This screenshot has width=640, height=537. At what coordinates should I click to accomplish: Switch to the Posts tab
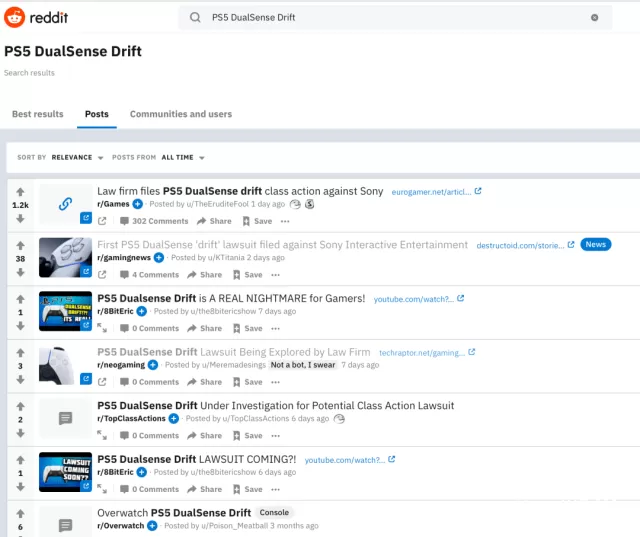[x=97, y=114]
